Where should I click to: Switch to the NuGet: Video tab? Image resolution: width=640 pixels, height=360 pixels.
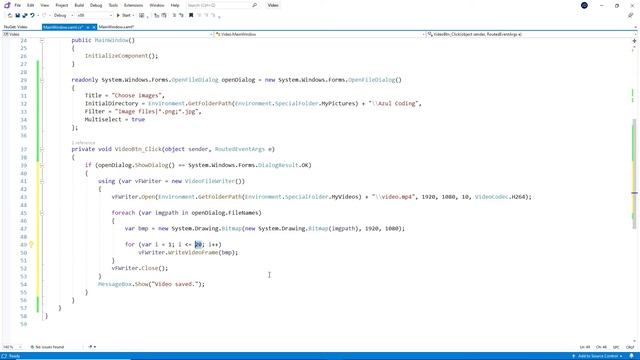tap(16, 27)
